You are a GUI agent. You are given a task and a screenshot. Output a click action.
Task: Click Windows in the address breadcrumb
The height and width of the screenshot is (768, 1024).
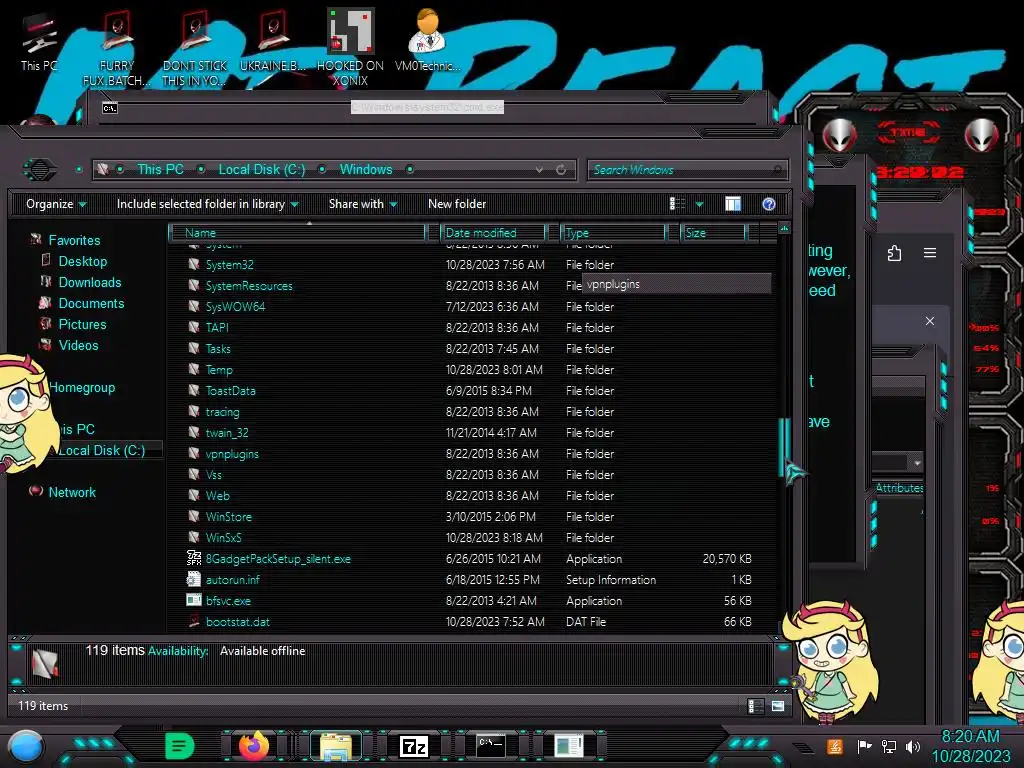point(366,170)
